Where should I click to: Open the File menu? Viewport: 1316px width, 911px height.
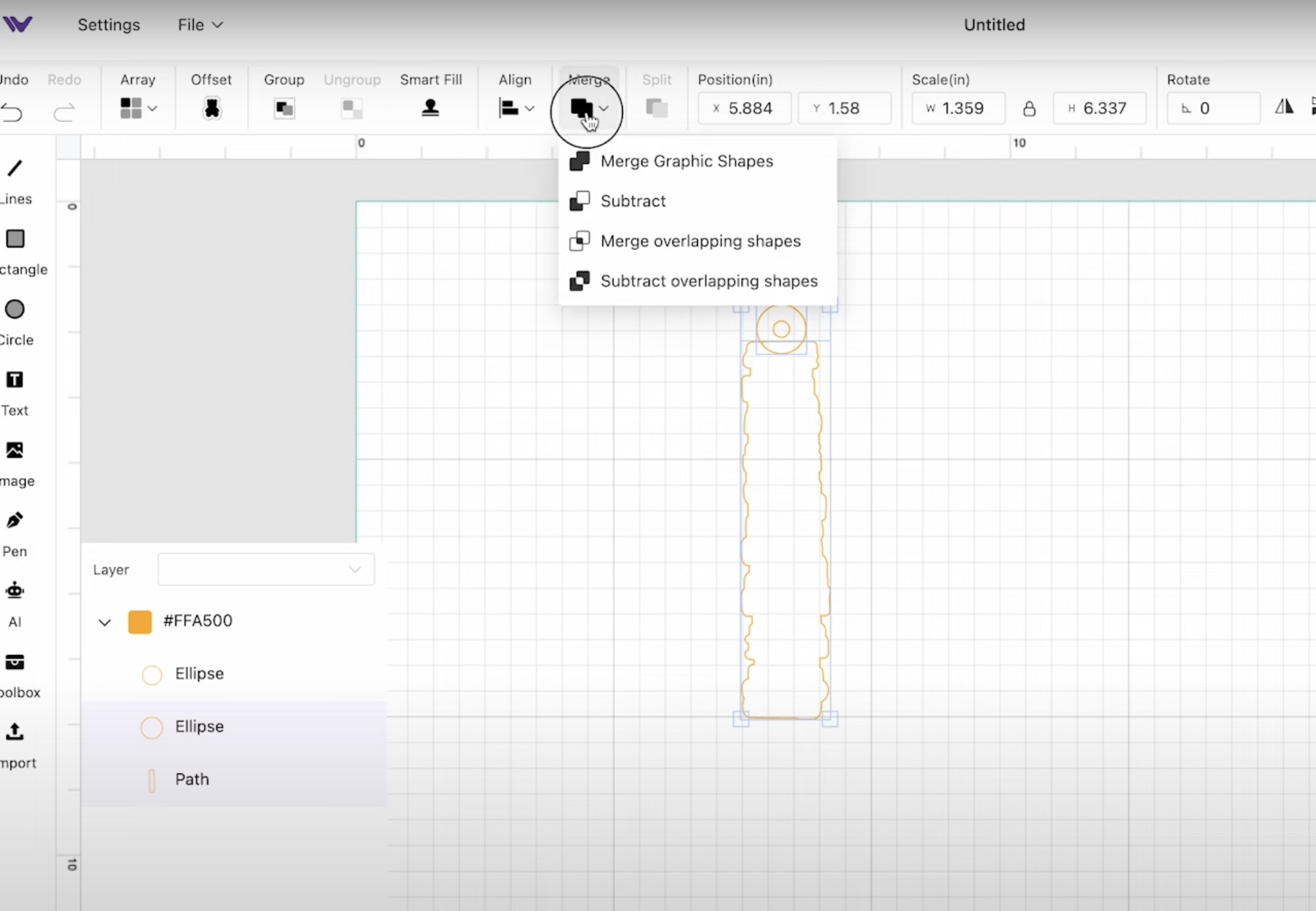coord(192,25)
